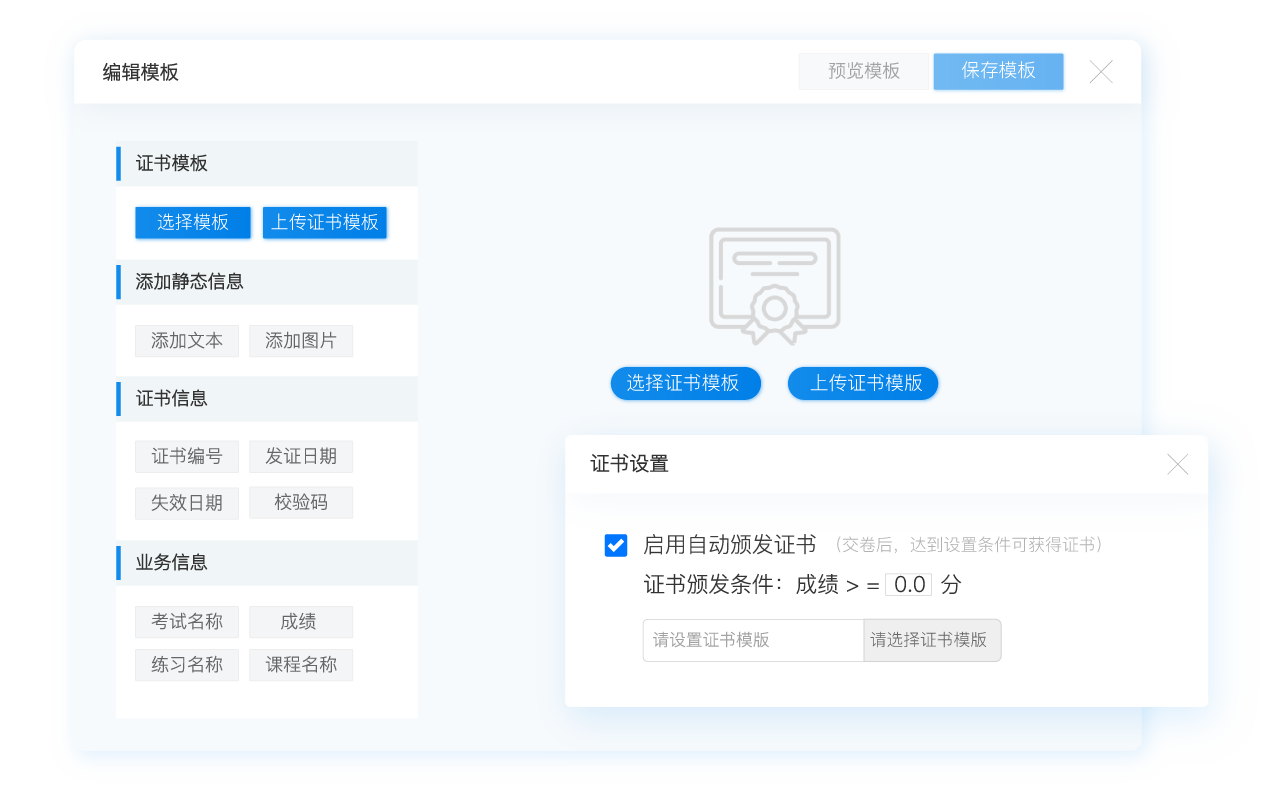
Task: Insert an image via 添加图片
Action: click(301, 341)
